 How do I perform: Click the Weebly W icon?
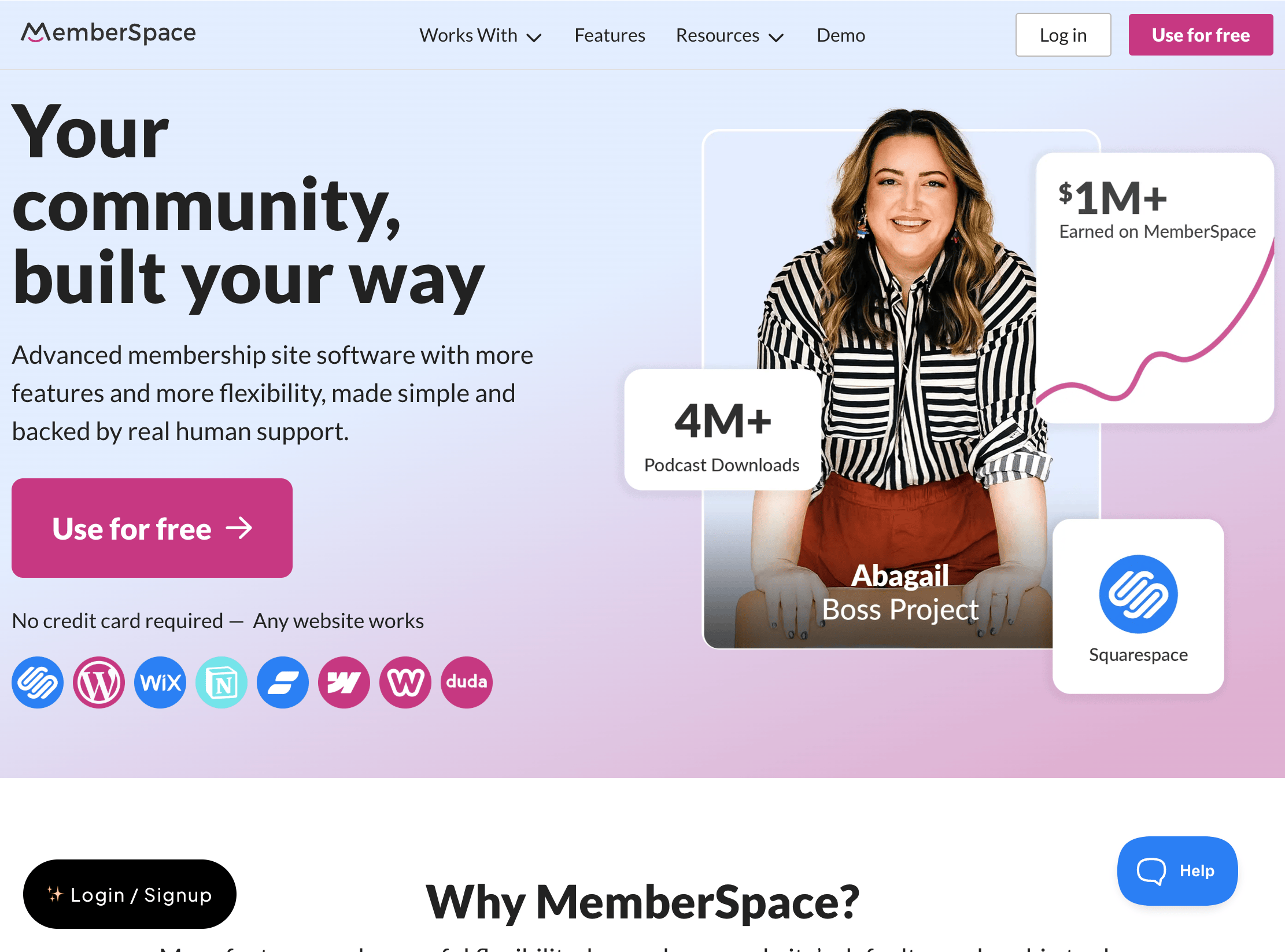pos(405,682)
